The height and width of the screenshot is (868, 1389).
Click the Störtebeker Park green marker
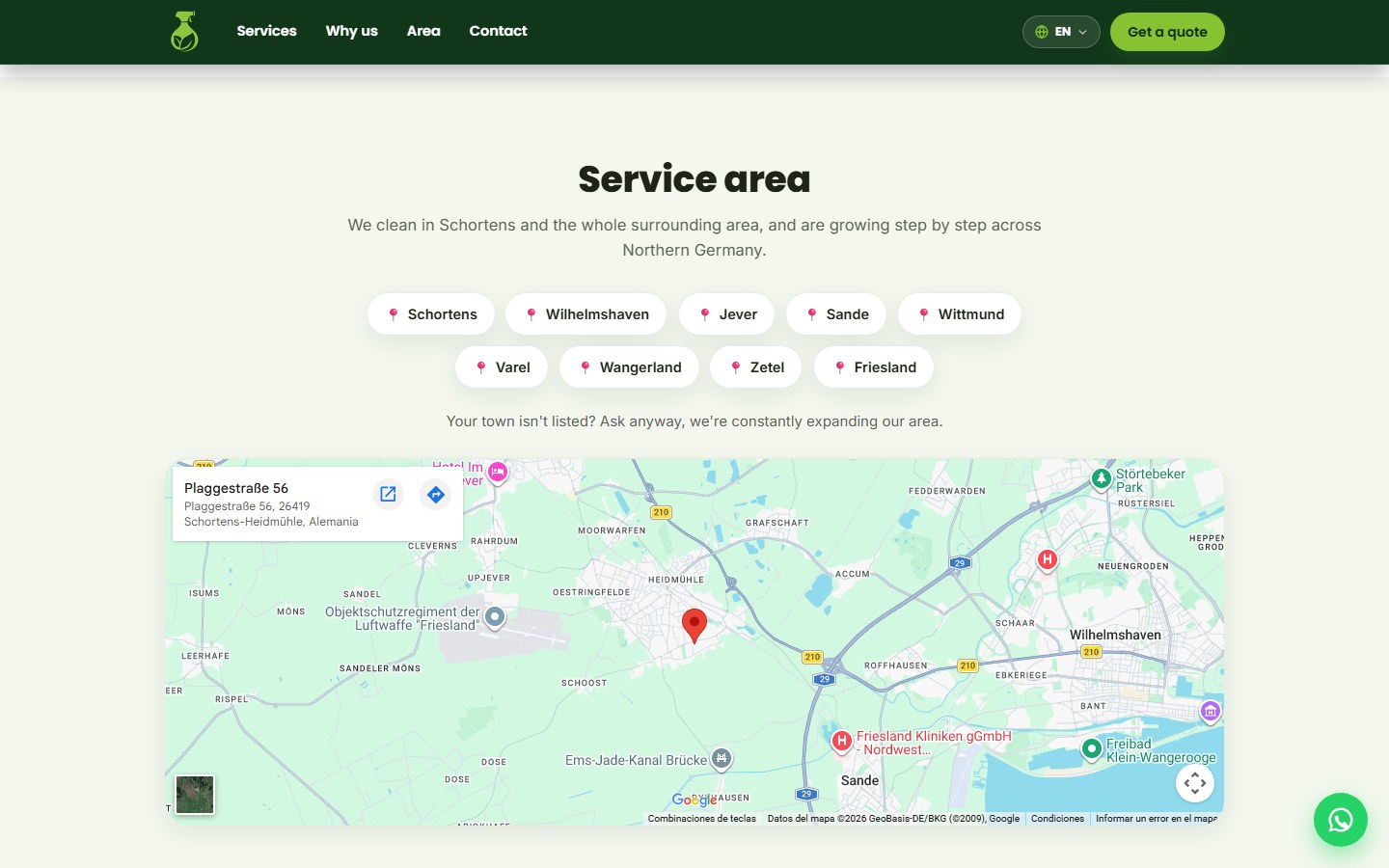1101,479
